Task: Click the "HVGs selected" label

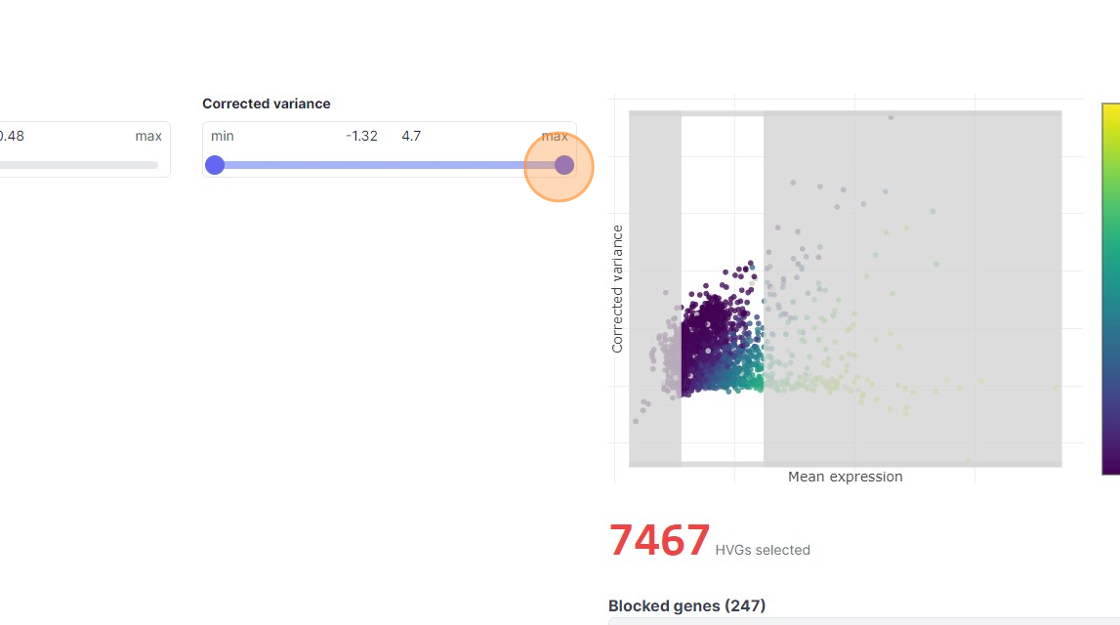Action: tap(762, 550)
